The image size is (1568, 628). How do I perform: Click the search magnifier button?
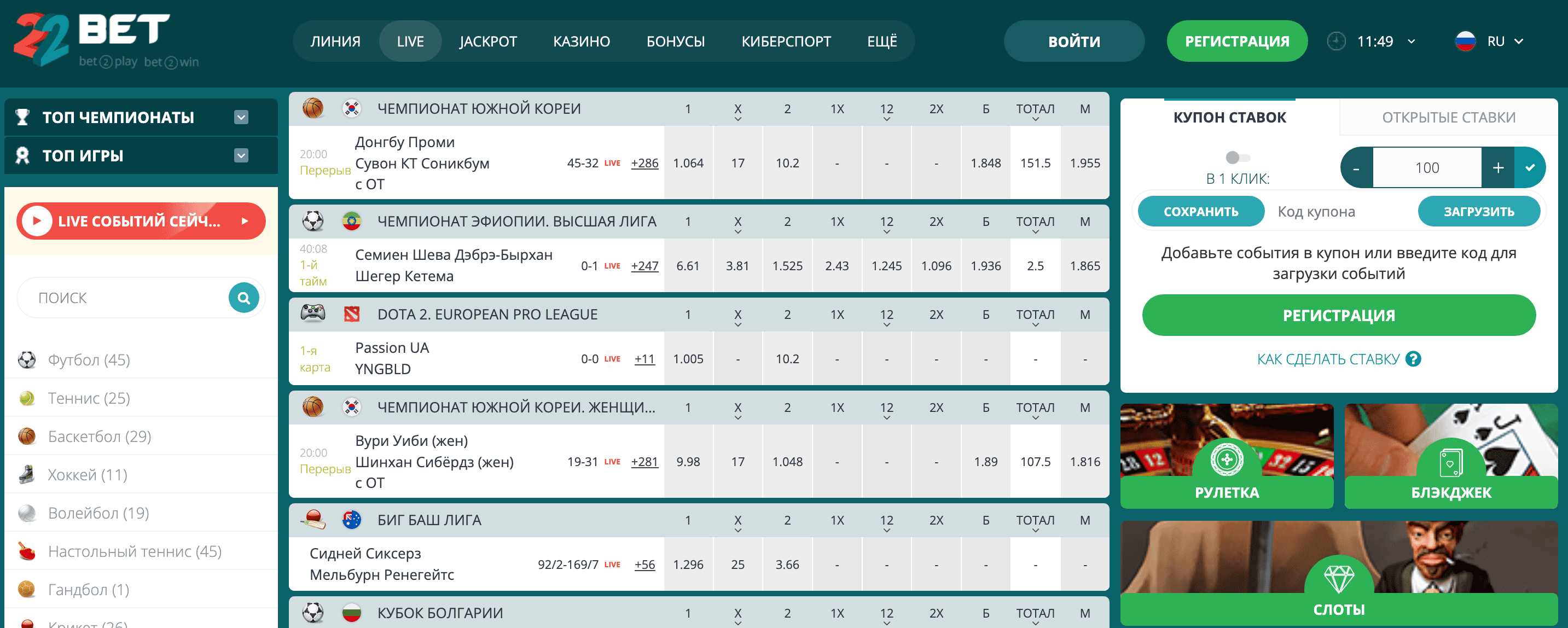tap(244, 298)
